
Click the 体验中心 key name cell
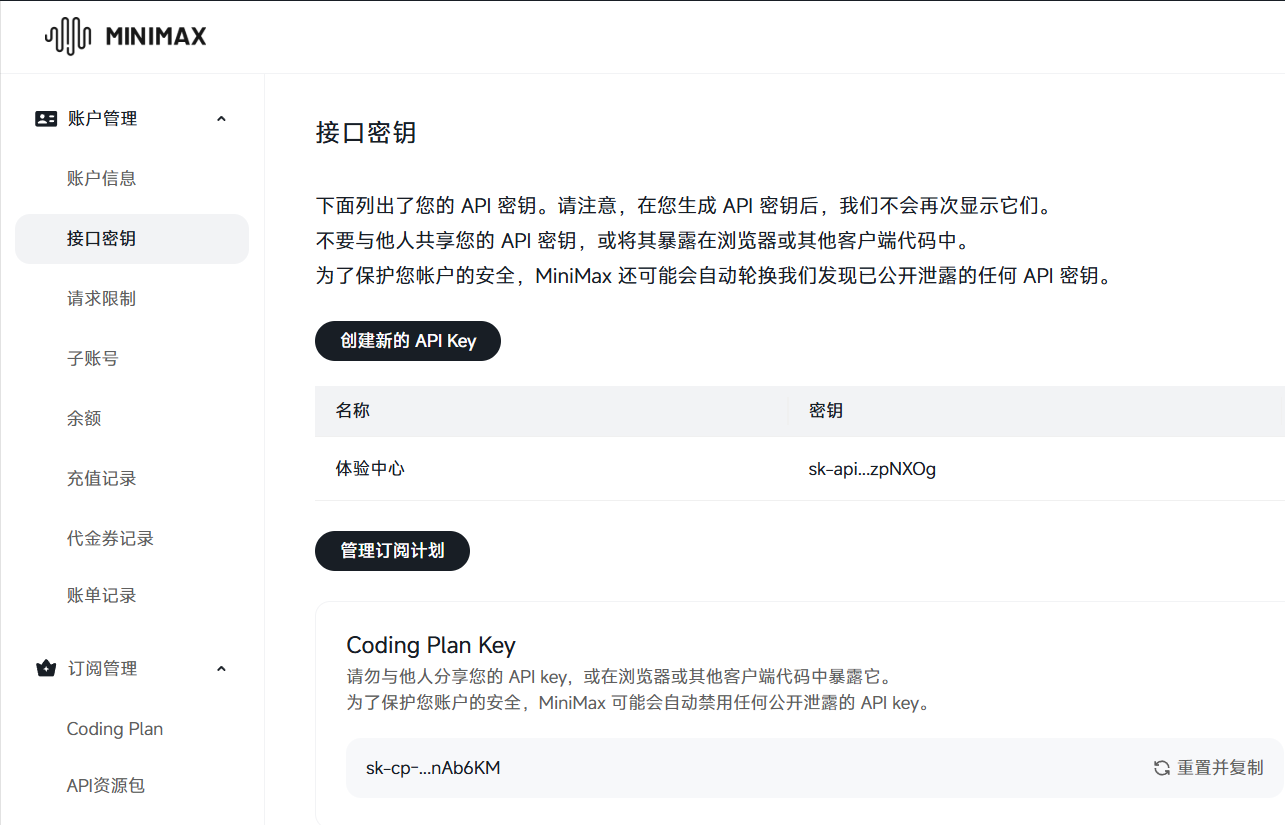(370, 468)
